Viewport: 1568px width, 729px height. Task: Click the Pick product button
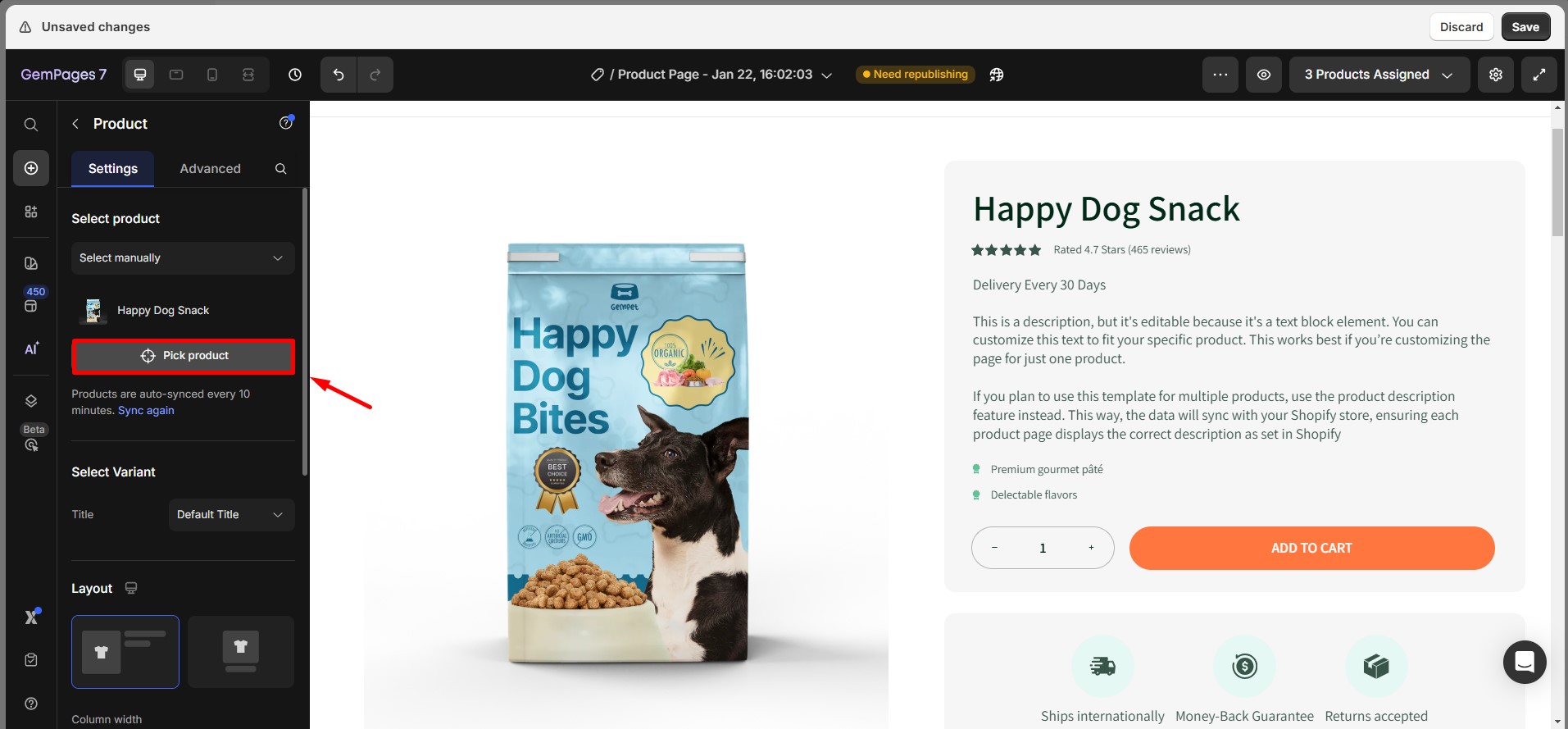pos(184,356)
